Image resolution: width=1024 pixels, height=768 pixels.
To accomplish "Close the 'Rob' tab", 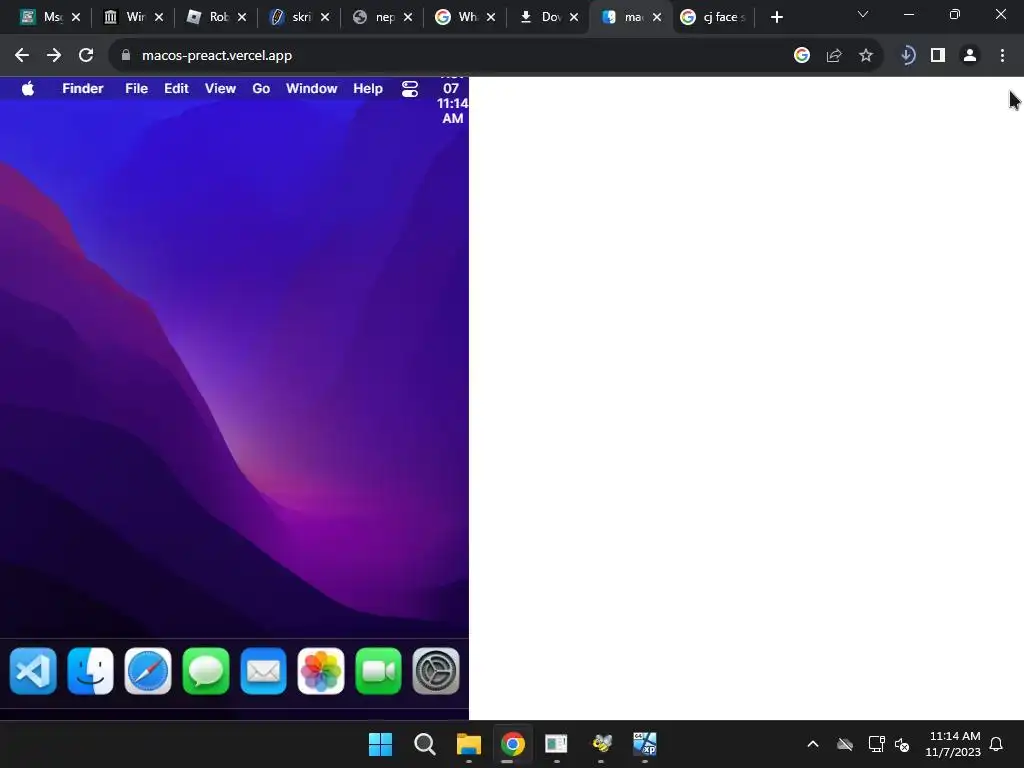I will pyautogui.click(x=242, y=17).
